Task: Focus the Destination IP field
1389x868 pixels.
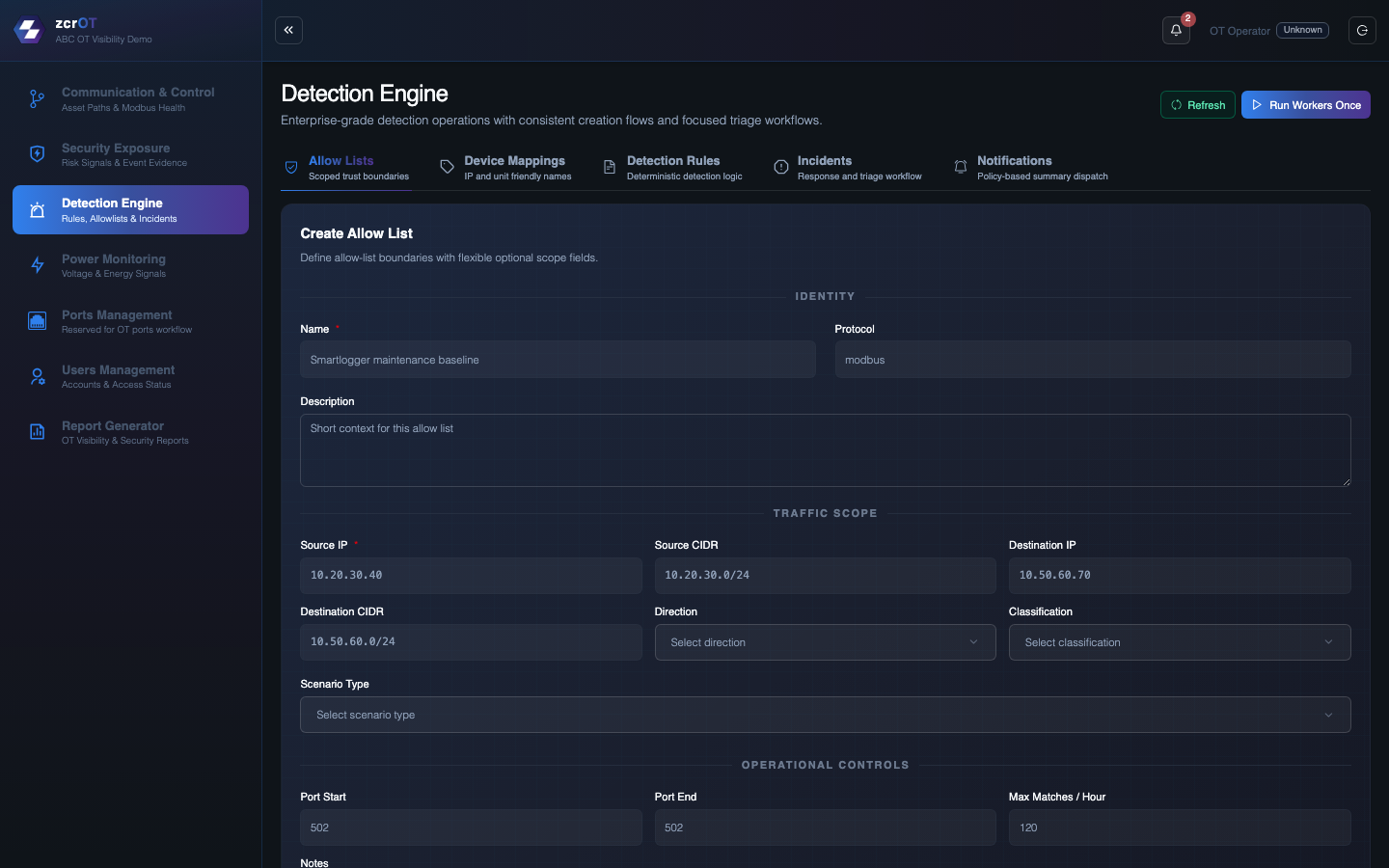Action: point(1180,576)
